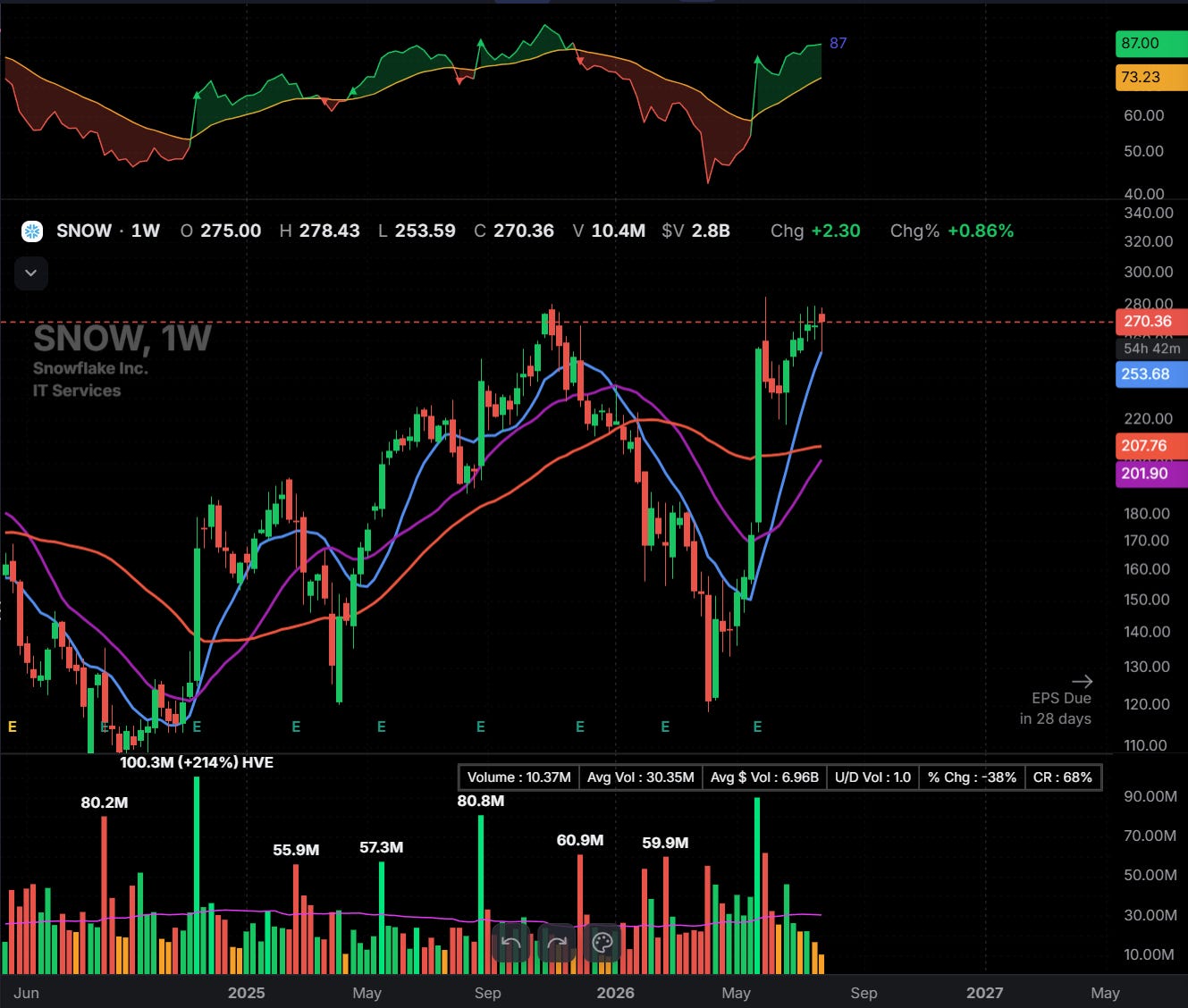Click the 90.00M volume axis label
The width and height of the screenshot is (1188, 1008).
tap(1150, 796)
